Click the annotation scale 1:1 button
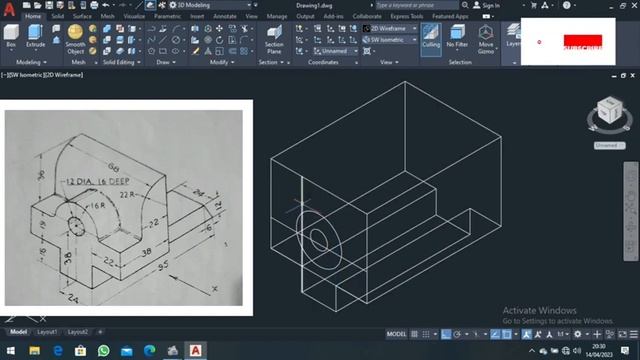This screenshot has width=640, height=360. [x=563, y=334]
